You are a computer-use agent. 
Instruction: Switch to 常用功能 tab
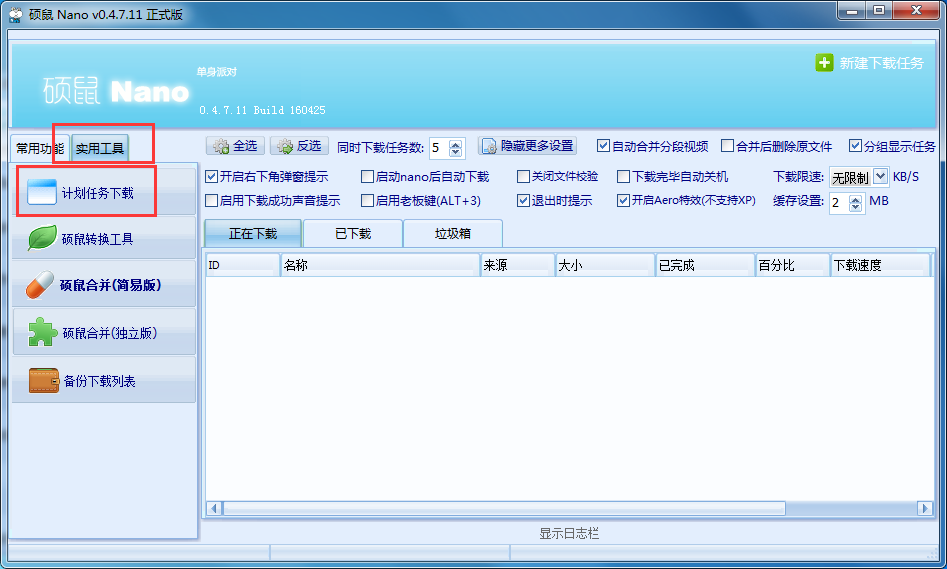[40, 149]
